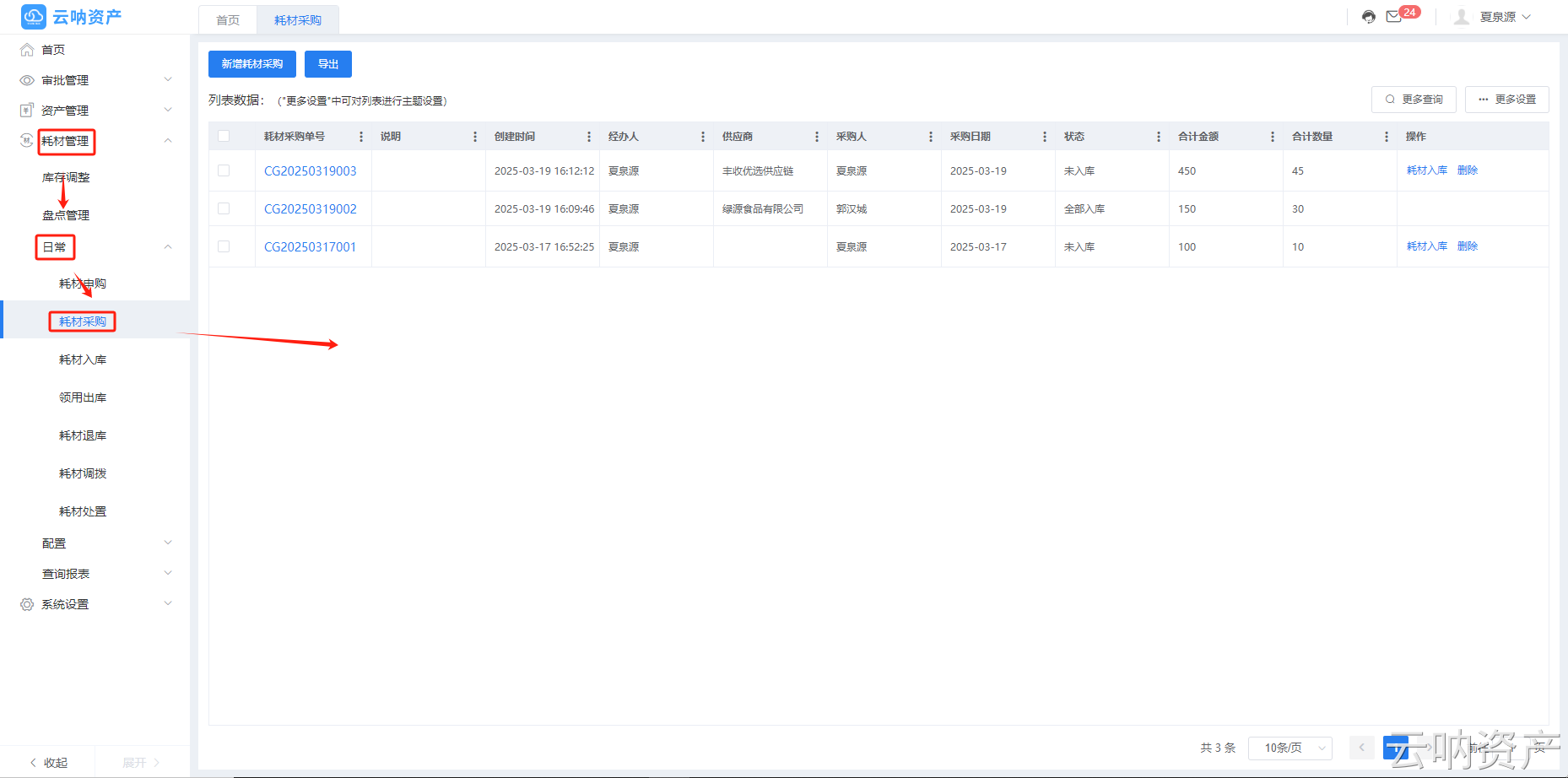
Task: Open column menu for 采购日期
Action: pos(1045,137)
